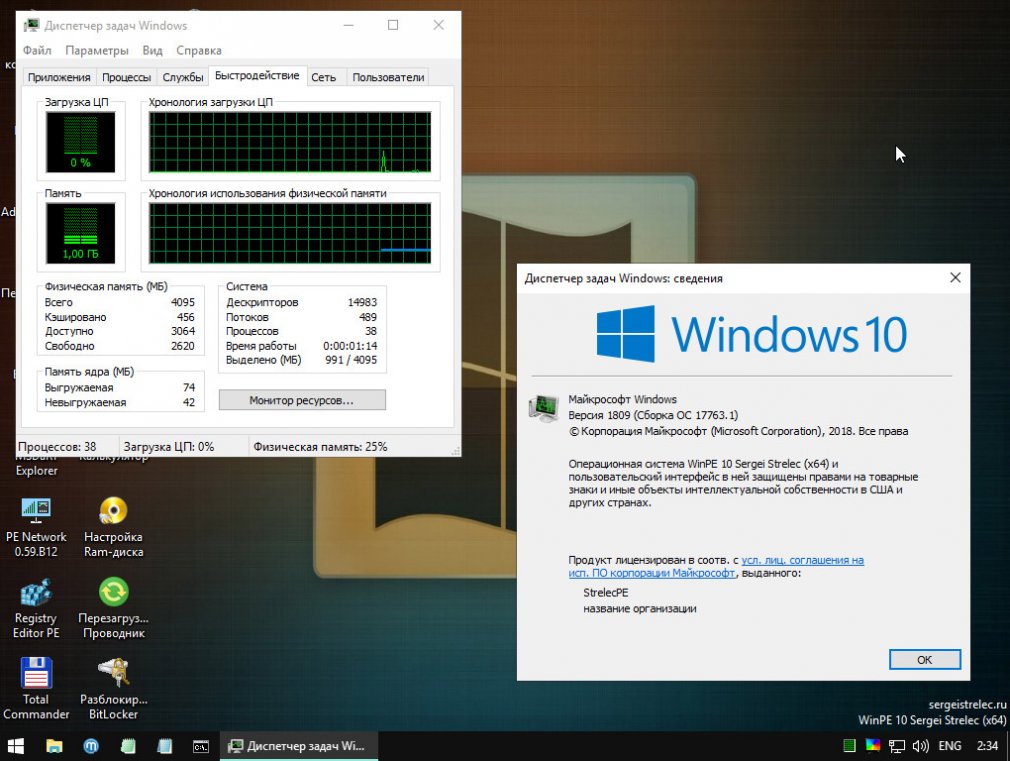Click the green square system tray icon
This screenshot has width=1010, height=761.
pos(850,746)
